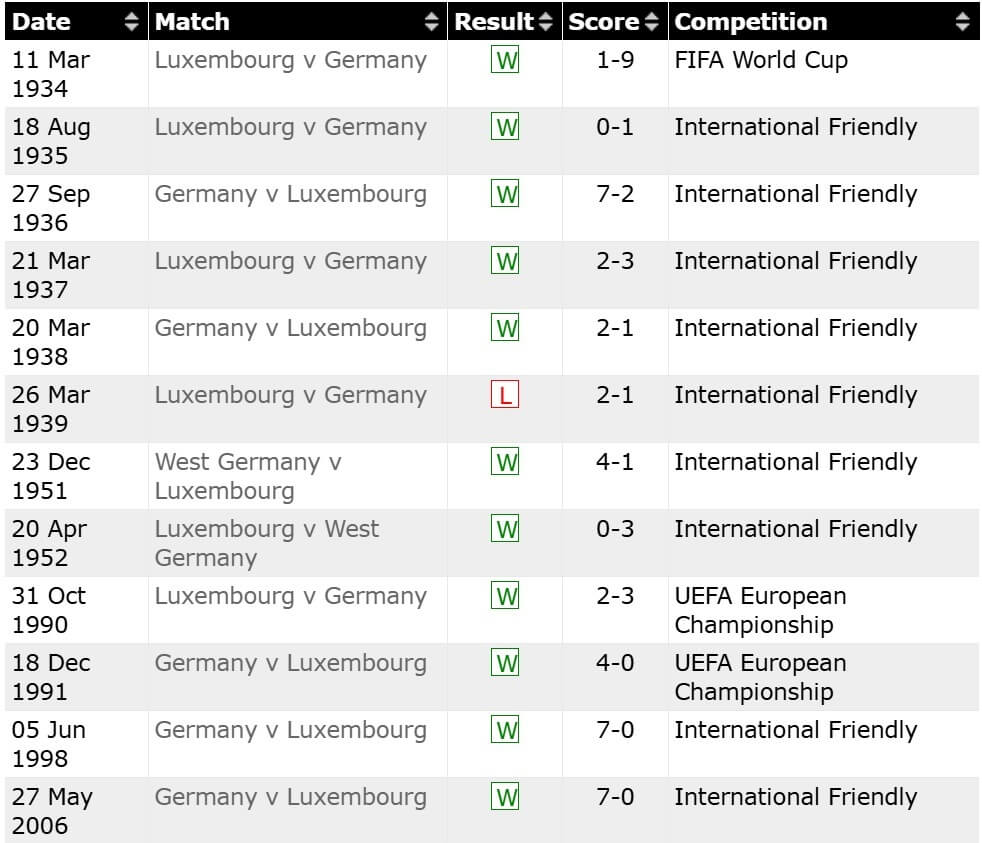Screen dimensions: 982x843
Task: Sort by Competition using the header arrows
Action: (x=962, y=22)
